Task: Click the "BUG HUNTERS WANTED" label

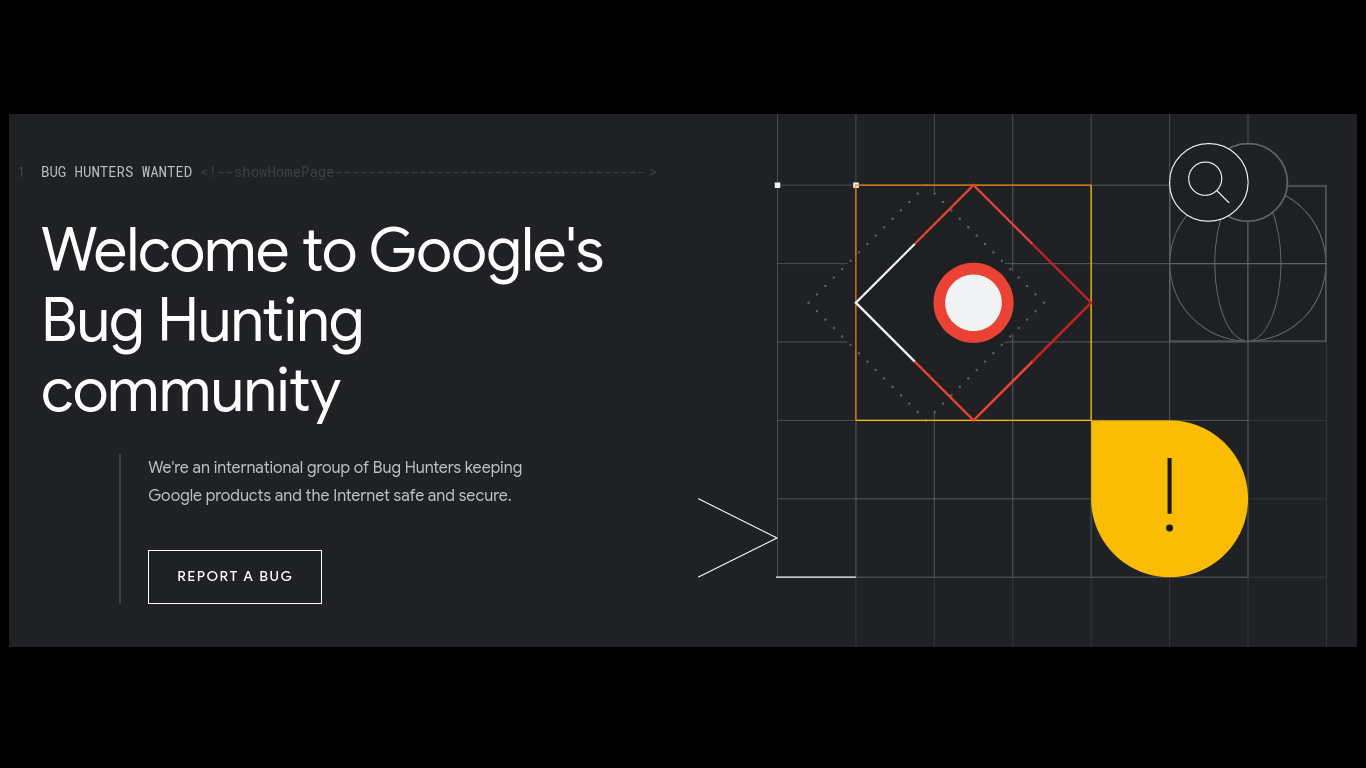Action: tap(116, 172)
